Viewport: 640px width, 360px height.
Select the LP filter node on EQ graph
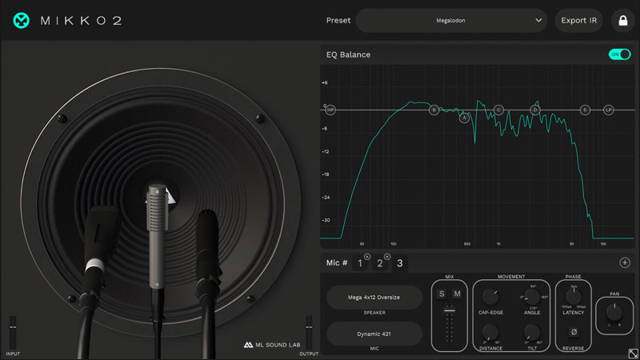point(608,110)
